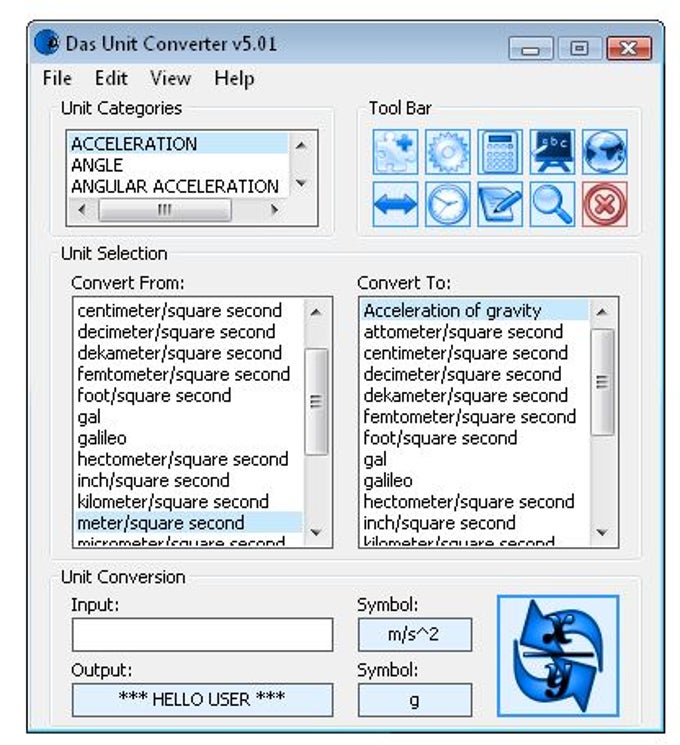Click the double-arrow swap units icon

(x=395, y=204)
